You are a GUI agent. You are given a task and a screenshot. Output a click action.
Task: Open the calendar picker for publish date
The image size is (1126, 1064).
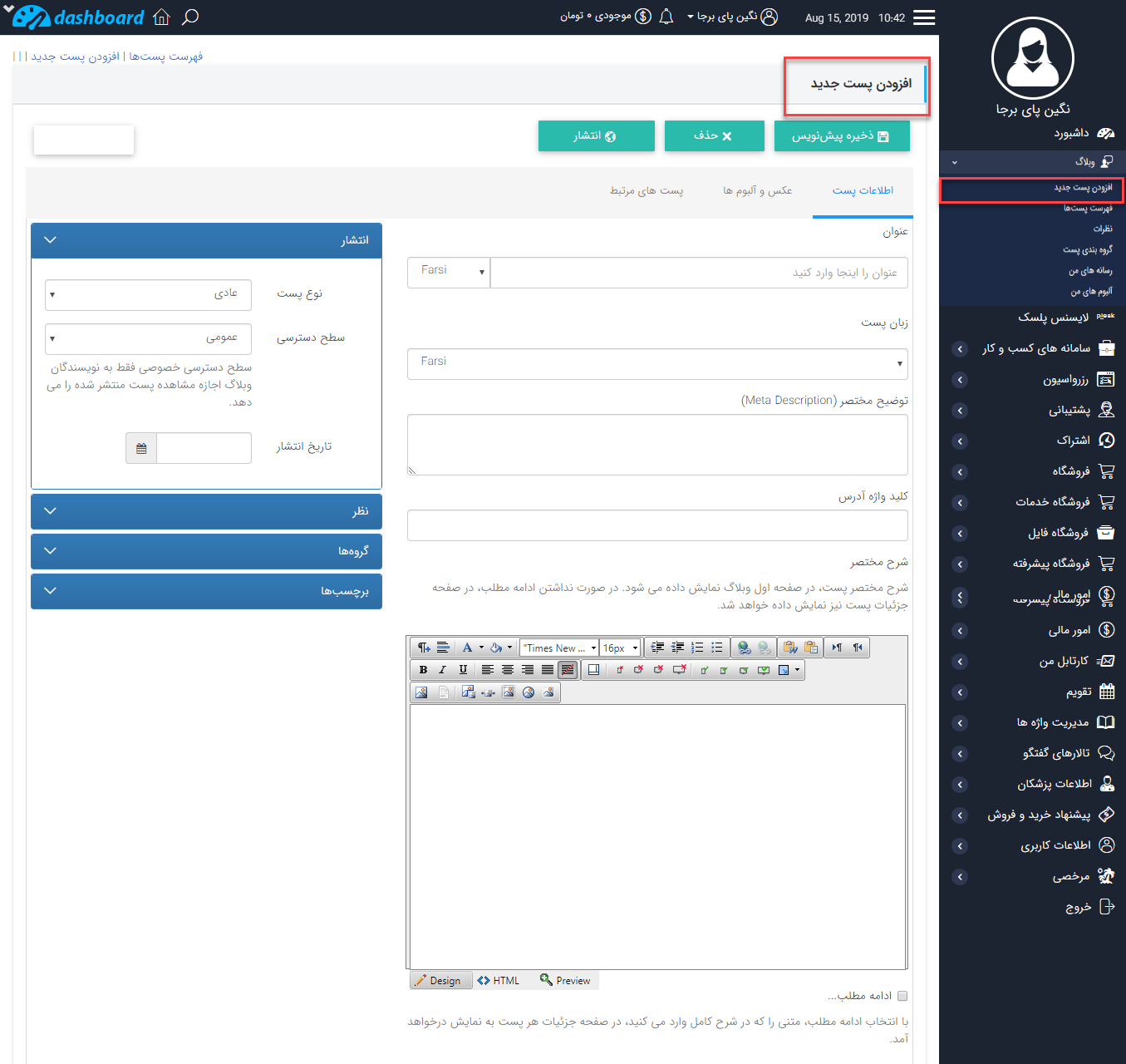[x=141, y=448]
